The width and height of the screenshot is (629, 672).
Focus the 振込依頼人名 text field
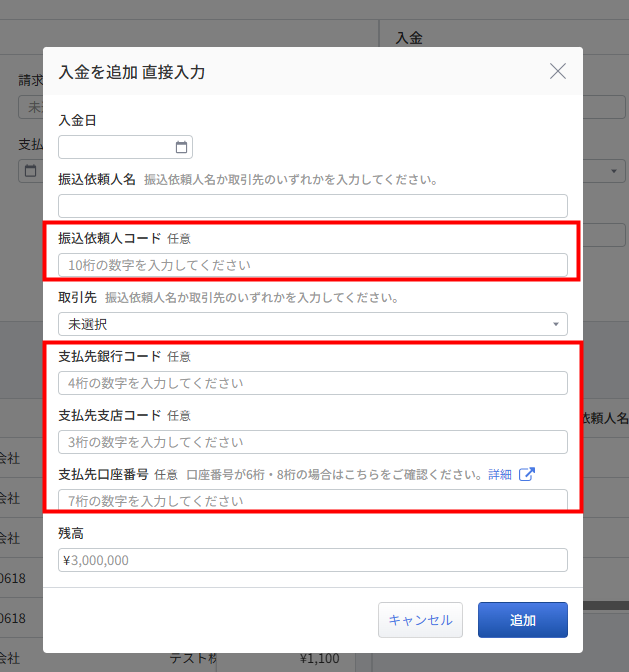click(312, 206)
